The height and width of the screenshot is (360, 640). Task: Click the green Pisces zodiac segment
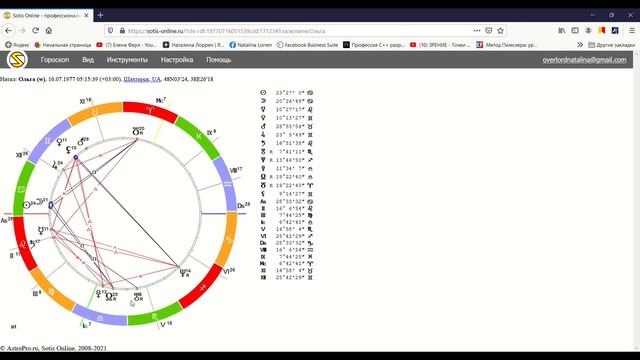point(198,137)
